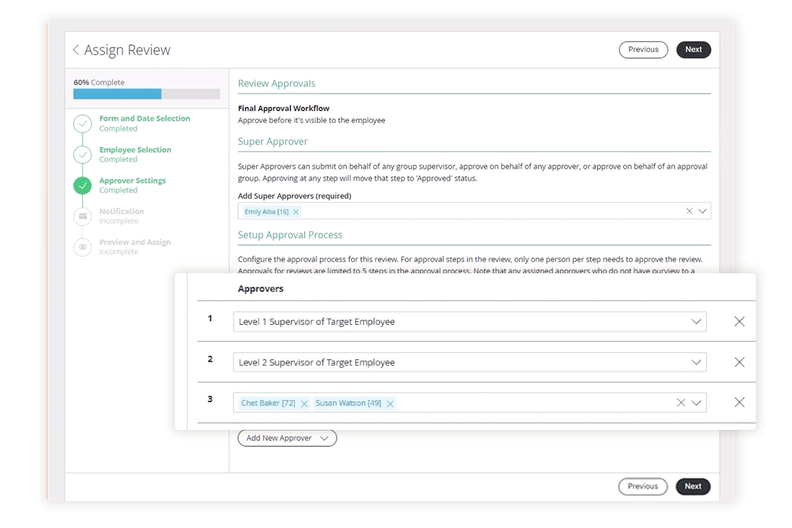This screenshot has height=528, width=792.
Task: Click the Chet Baker [72] chip
Action: [x=274, y=403]
